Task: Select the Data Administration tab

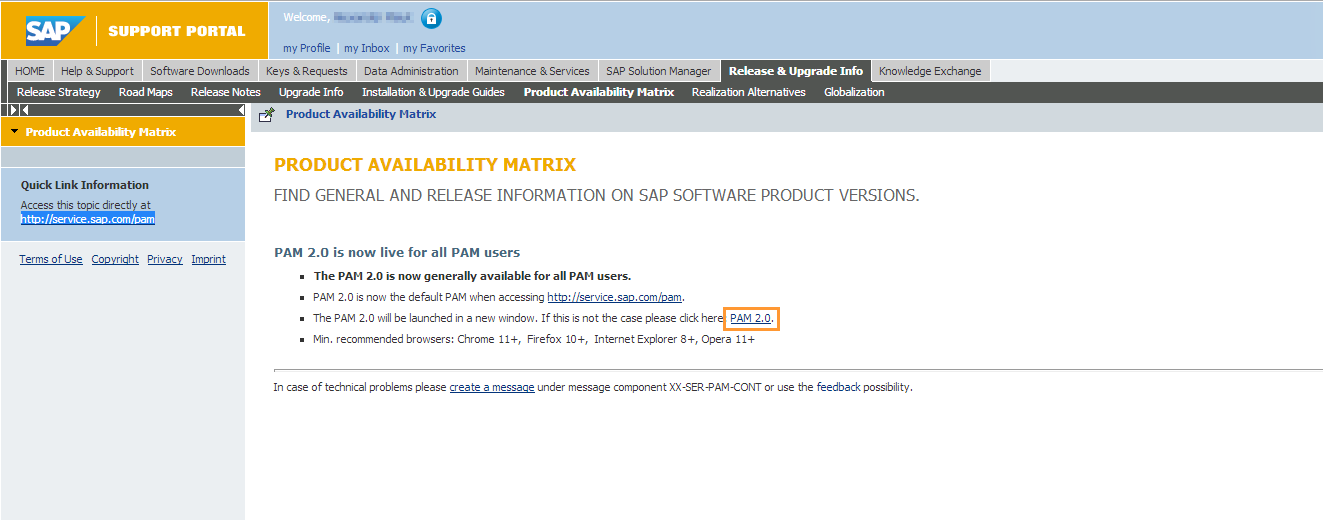Action: coord(411,71)
